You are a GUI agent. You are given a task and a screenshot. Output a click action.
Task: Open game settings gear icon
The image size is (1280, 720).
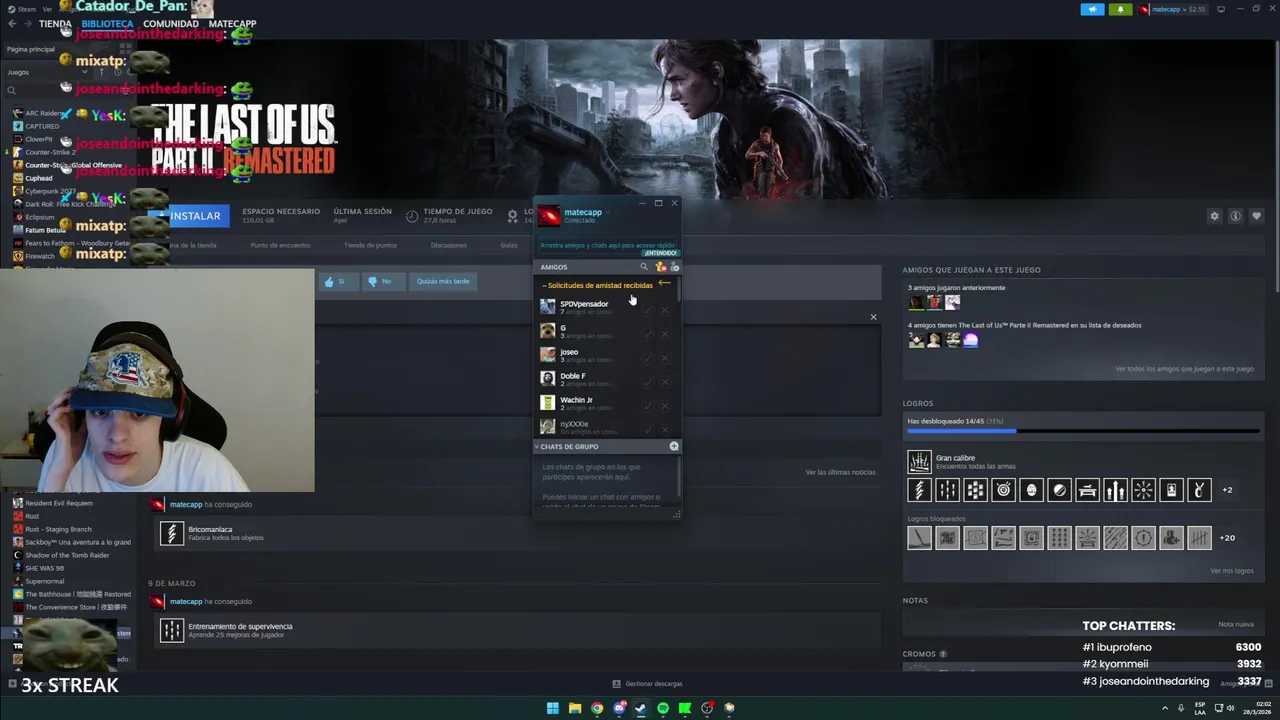click(1214, 216)
